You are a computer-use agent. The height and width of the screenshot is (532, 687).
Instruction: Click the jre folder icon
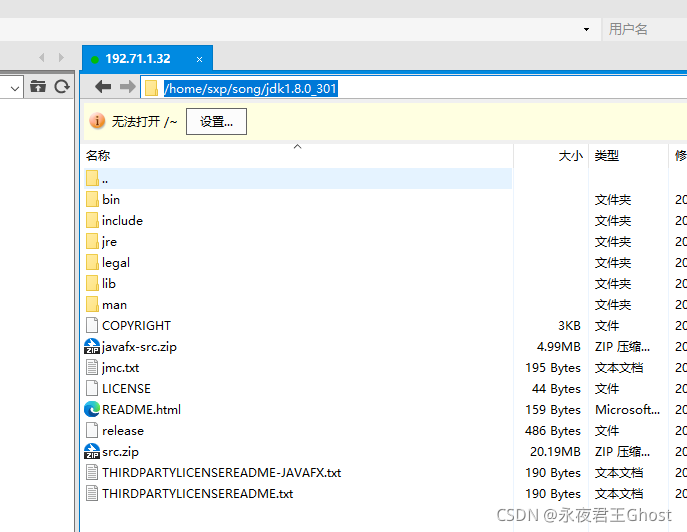click(92, 241)
